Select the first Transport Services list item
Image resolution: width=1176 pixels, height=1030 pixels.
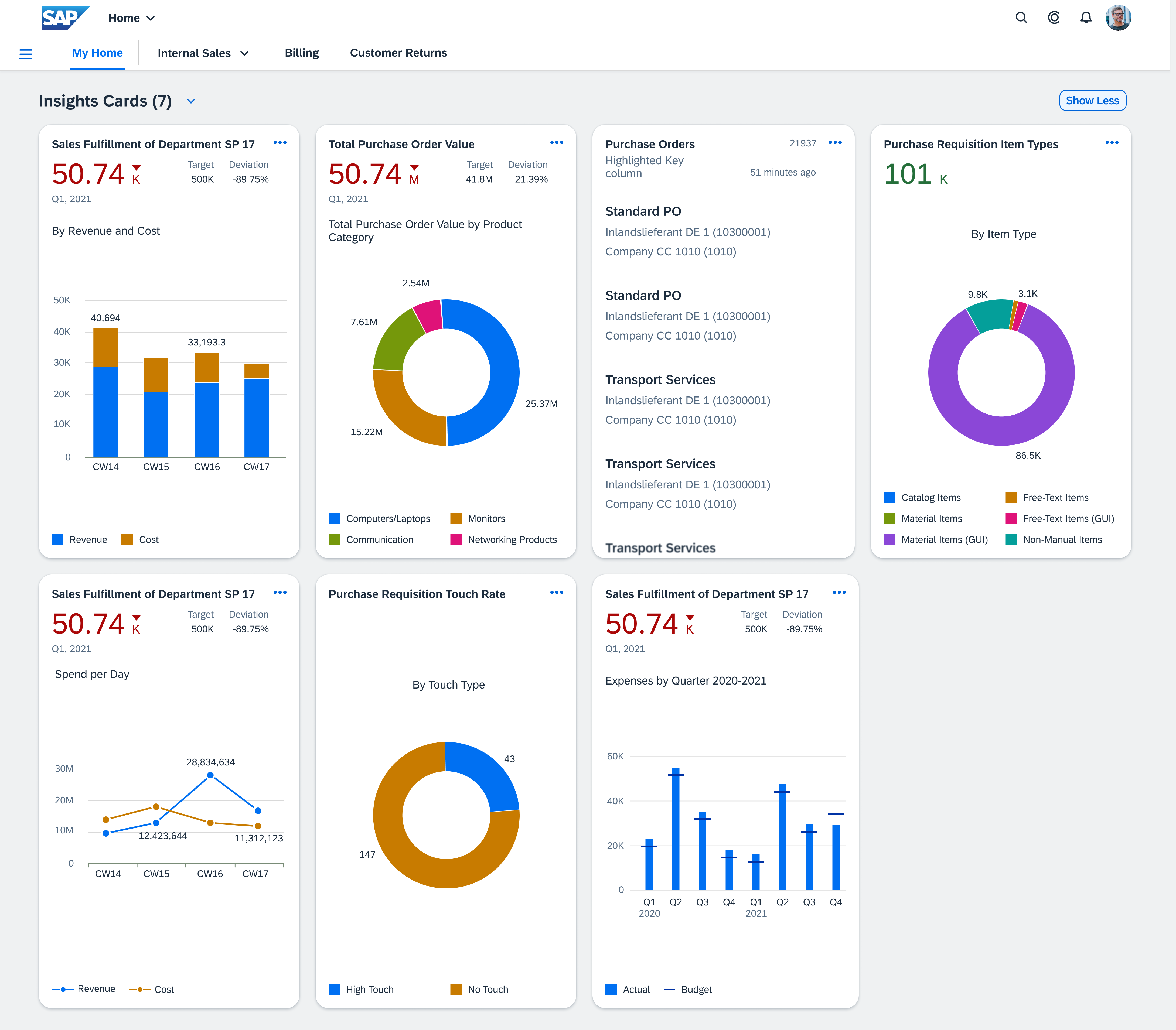coord(723,399)
